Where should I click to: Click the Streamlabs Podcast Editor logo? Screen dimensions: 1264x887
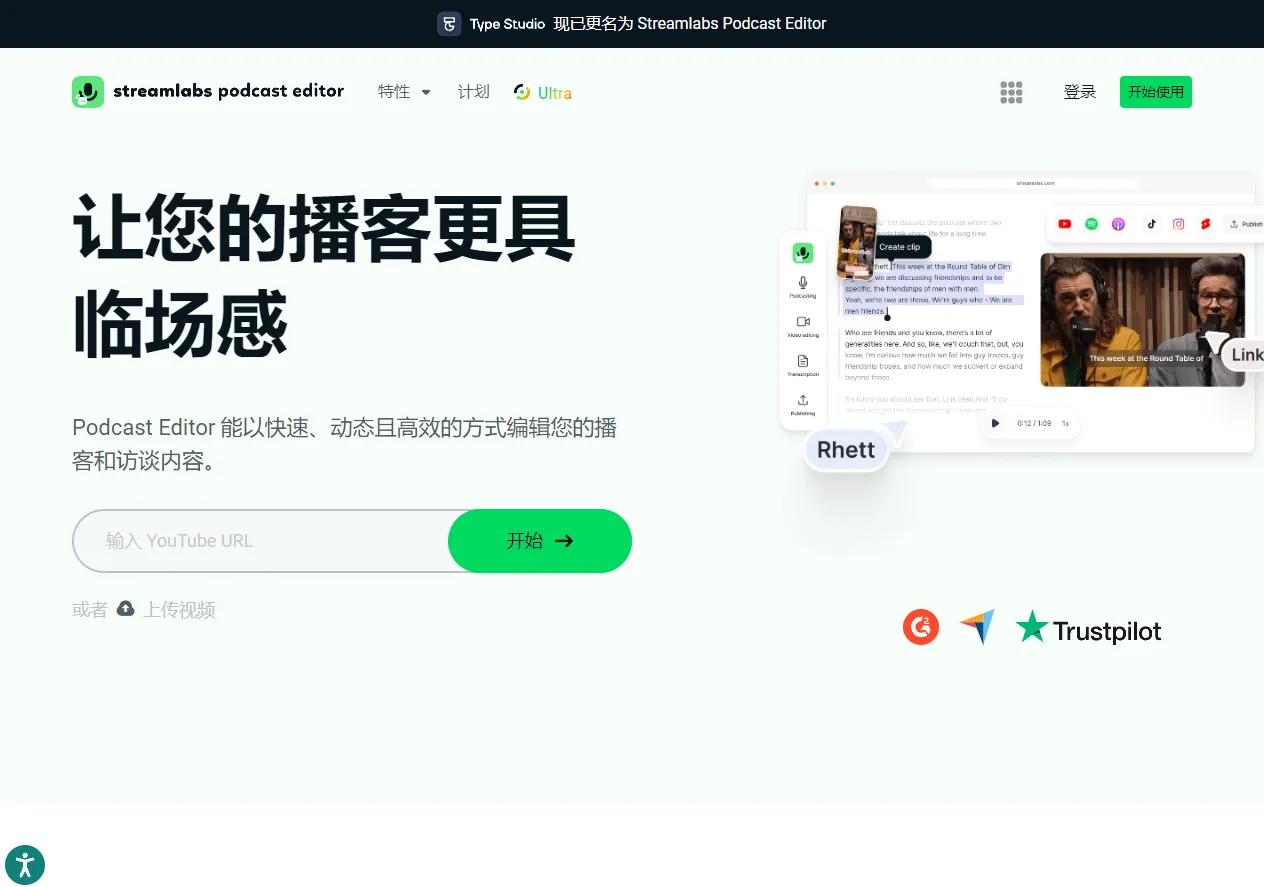click(x=208, y=92)
